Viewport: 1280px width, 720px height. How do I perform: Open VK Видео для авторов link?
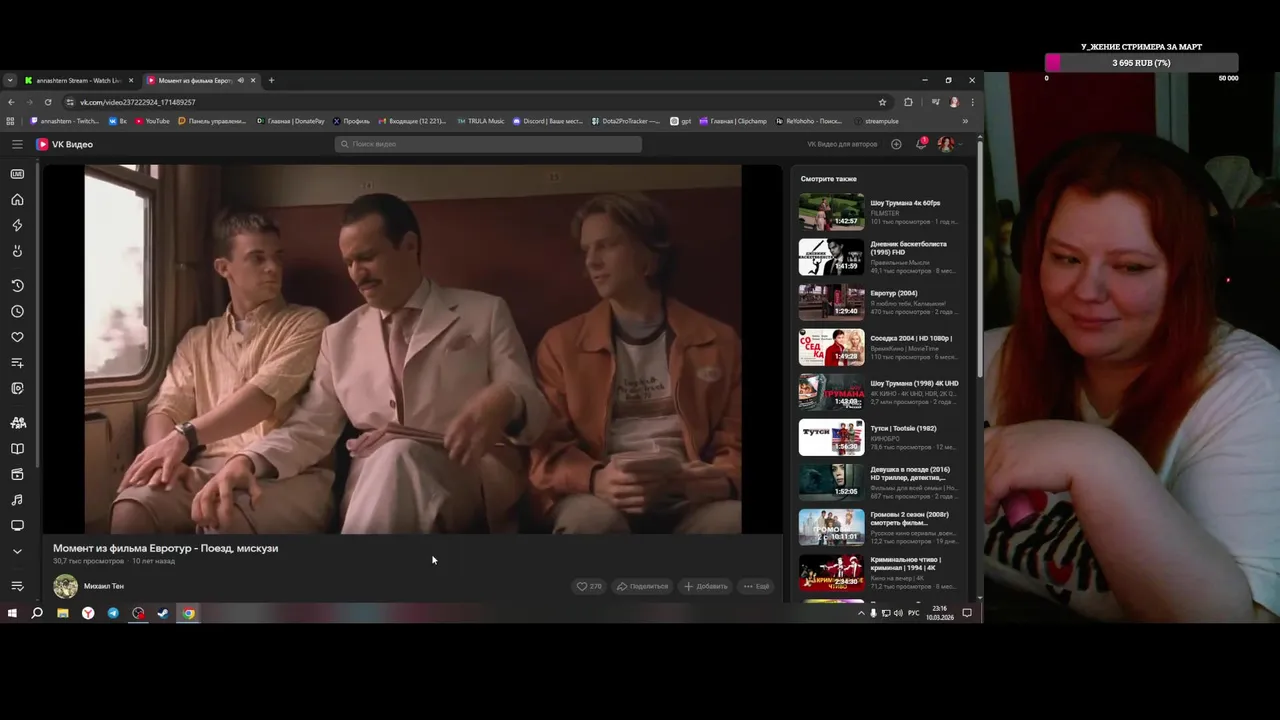pyautogui.click(x=842, y=144)
